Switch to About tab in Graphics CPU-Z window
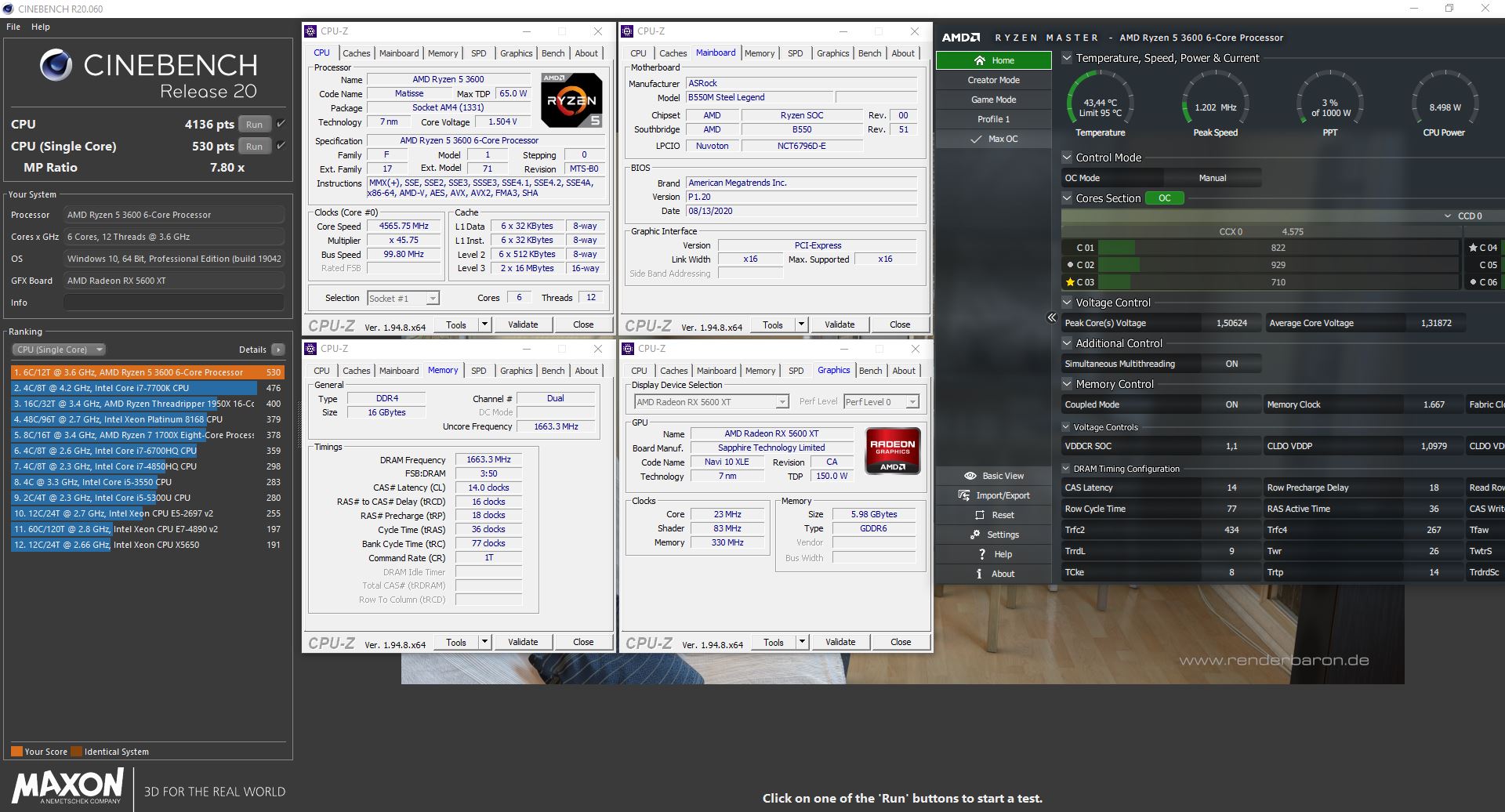1505x812 pixels. (903, 371)
